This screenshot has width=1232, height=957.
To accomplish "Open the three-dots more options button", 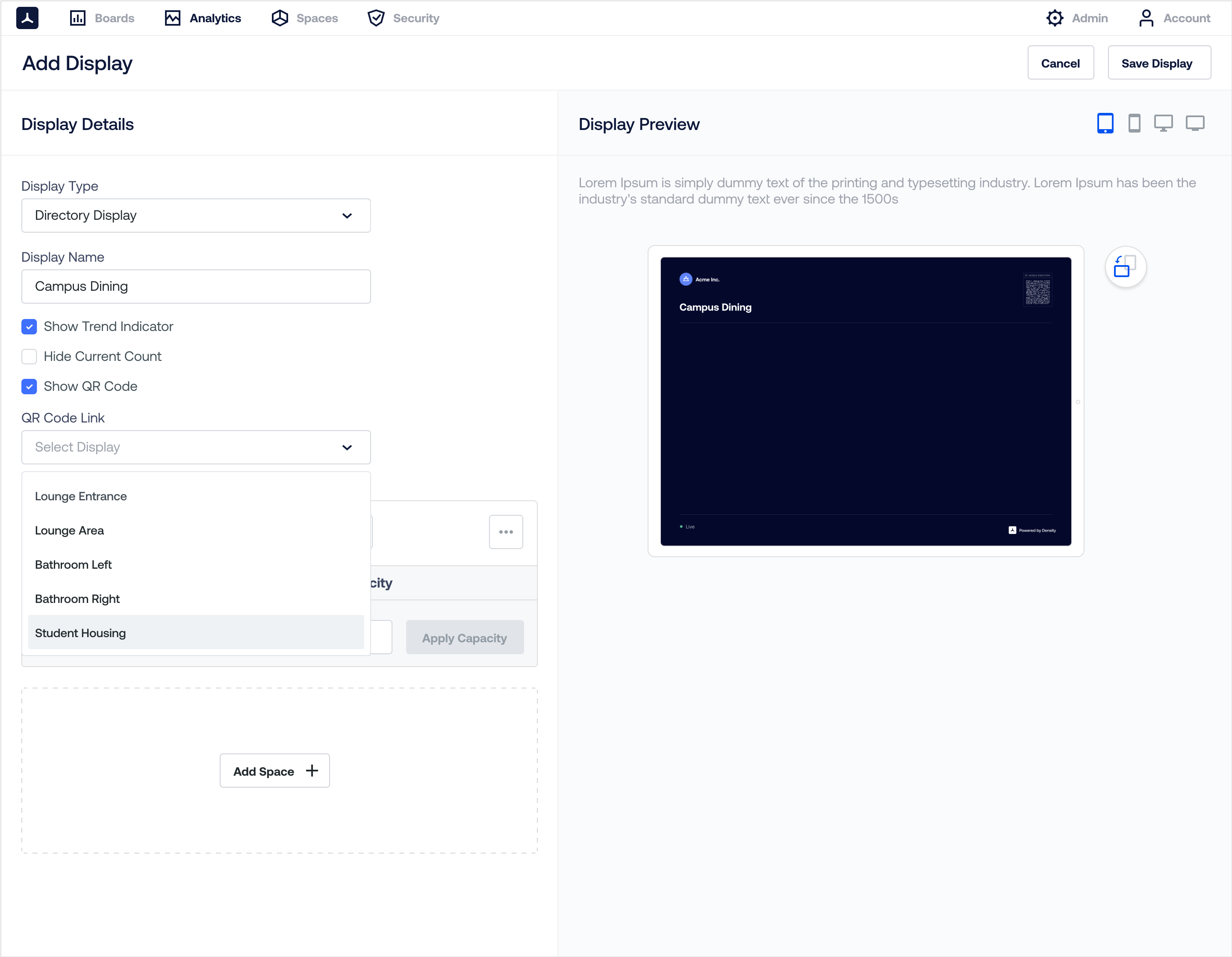I will 505,532.
